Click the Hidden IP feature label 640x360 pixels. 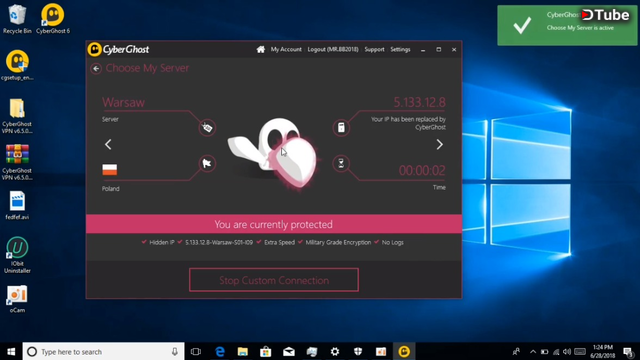pyautogui.click(x=162, y=242)
